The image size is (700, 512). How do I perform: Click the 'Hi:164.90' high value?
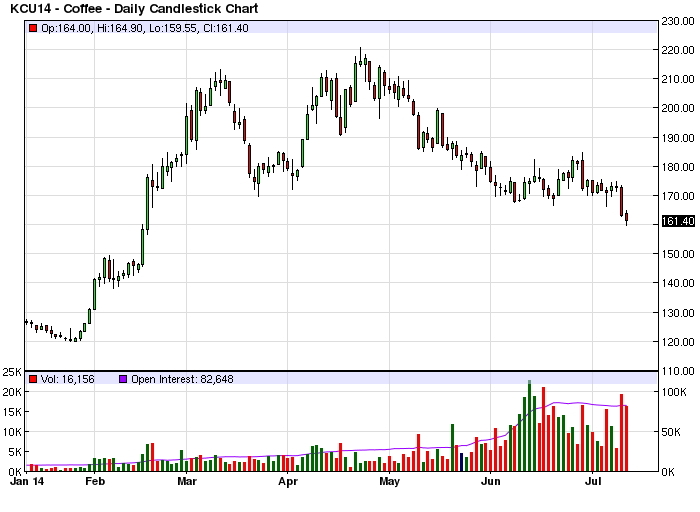click(x=120, y=28)
